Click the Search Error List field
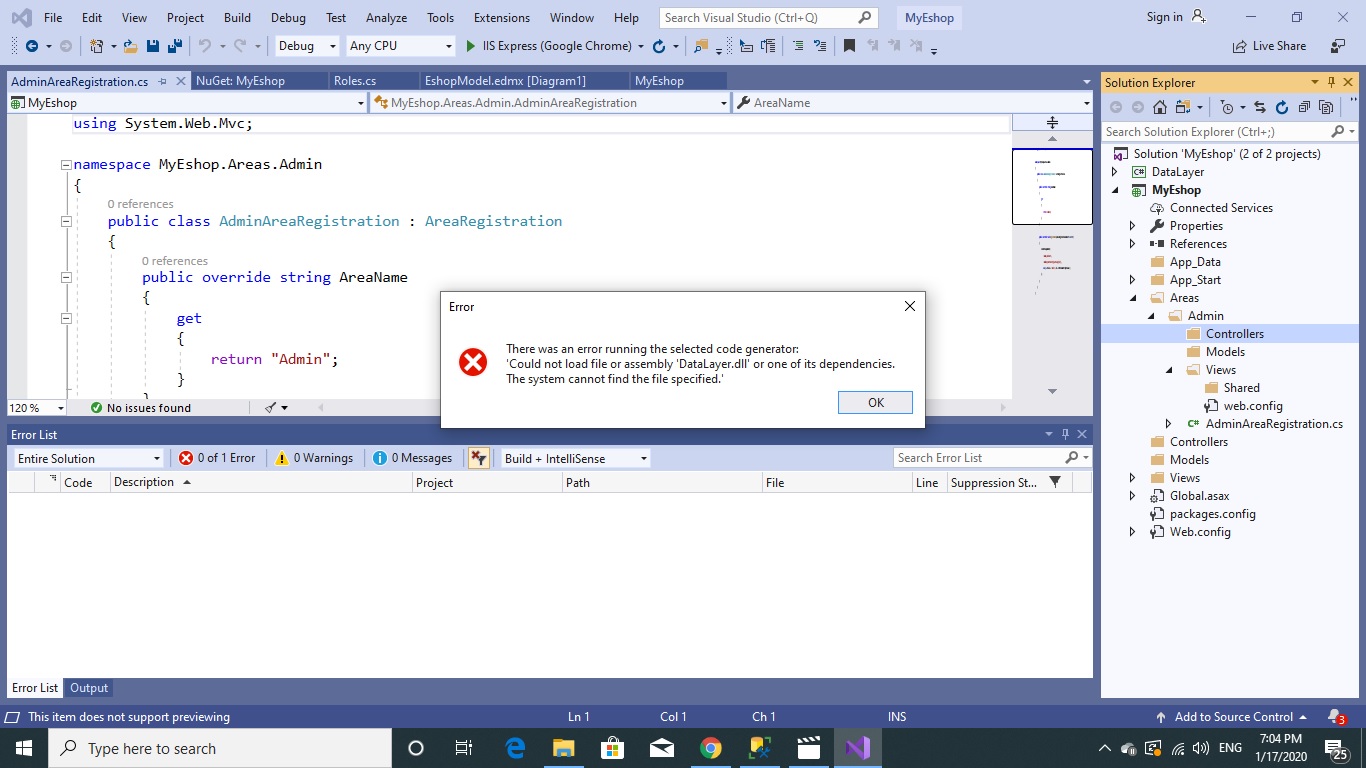This screenshot has height=768, width=1366. [980, 458]
